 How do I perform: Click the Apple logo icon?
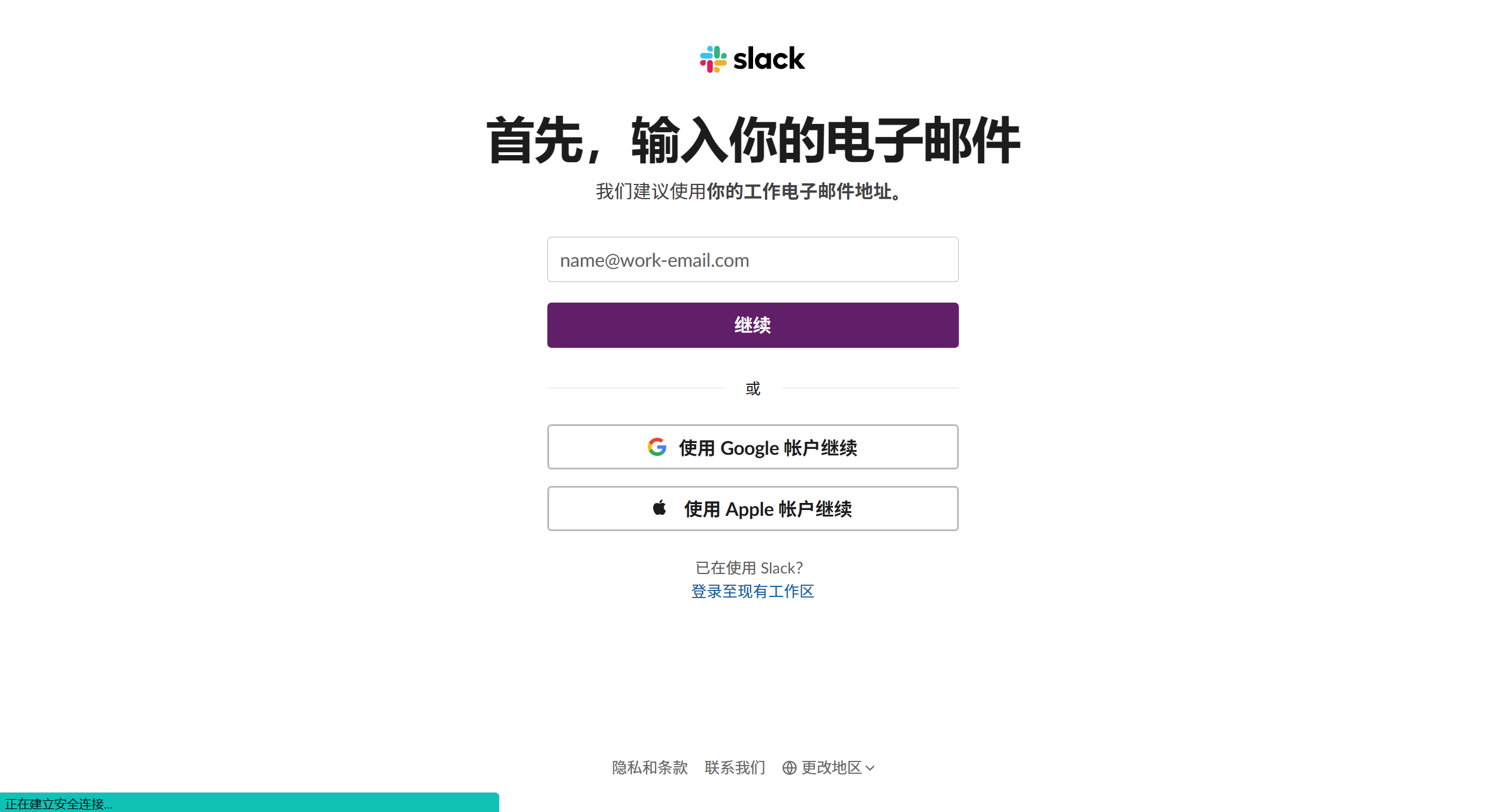[660, 508]
